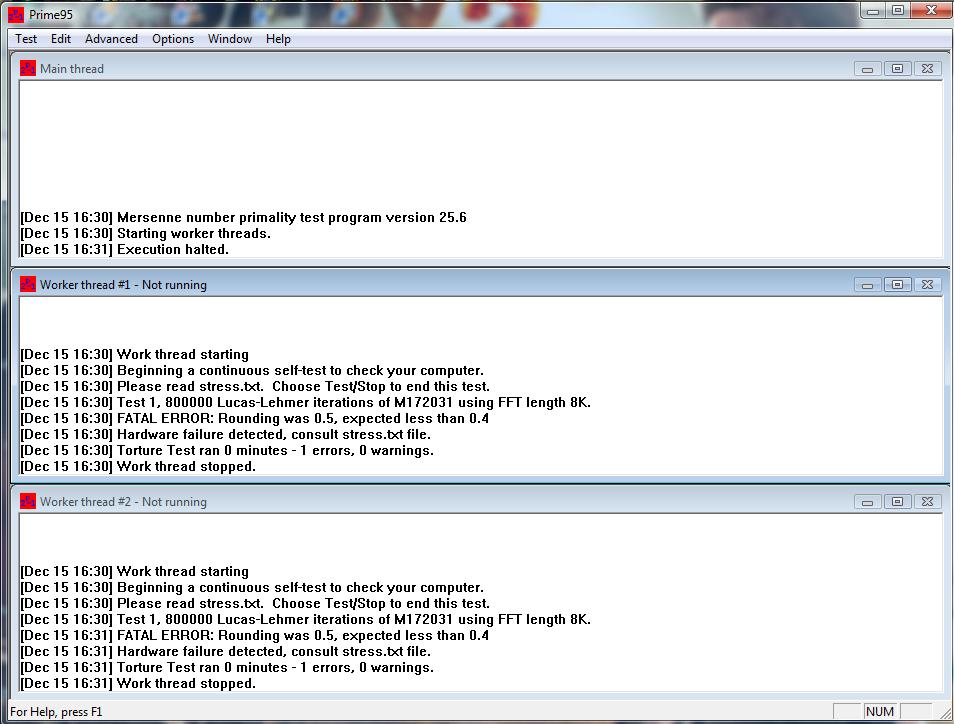Click 'Torture Test ran 0 minutes' in Worker #2
Screen dimensions: 954x724
[x=227, y=667]
